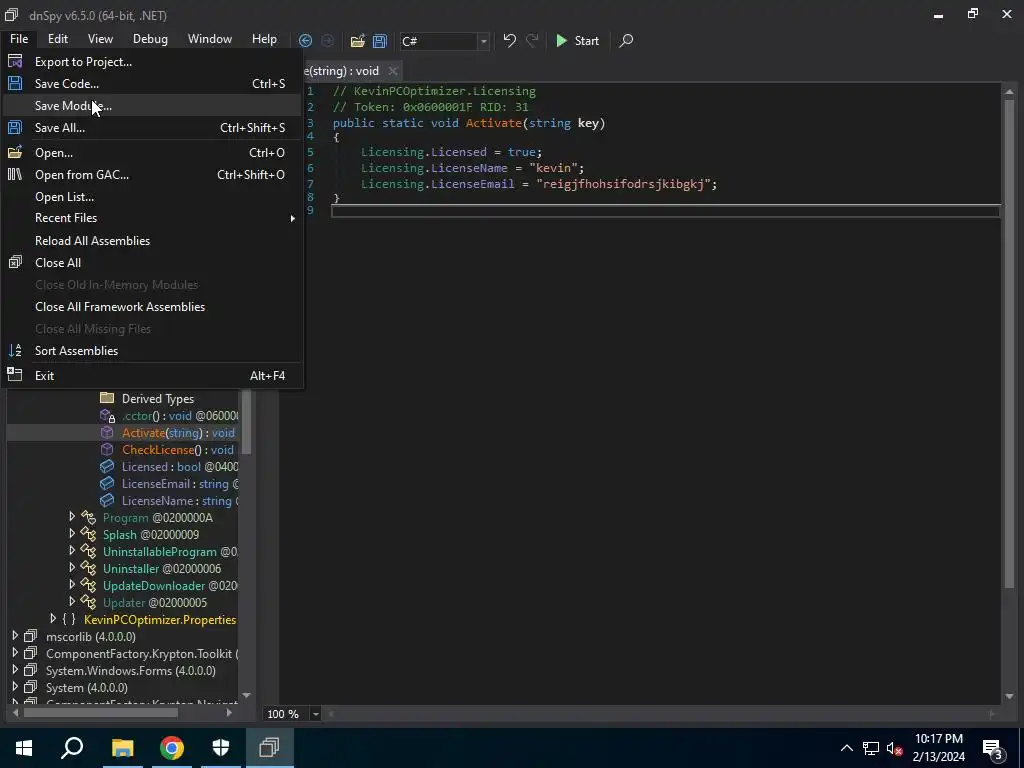The height and width of the screenshot is (768, 1024).
Task: Close the Activate(string) : void tab
Action: click(x=392, y=71)
